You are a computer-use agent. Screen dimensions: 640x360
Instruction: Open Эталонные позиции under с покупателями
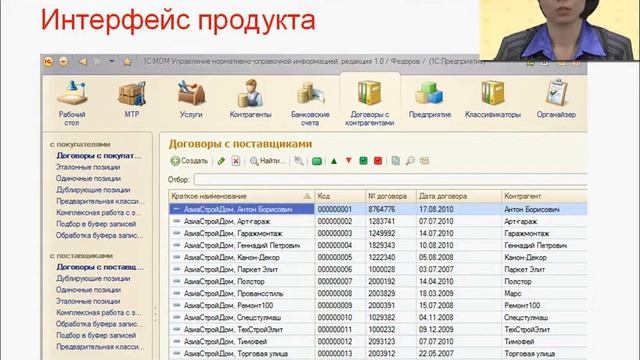click(x=88, y=167)
